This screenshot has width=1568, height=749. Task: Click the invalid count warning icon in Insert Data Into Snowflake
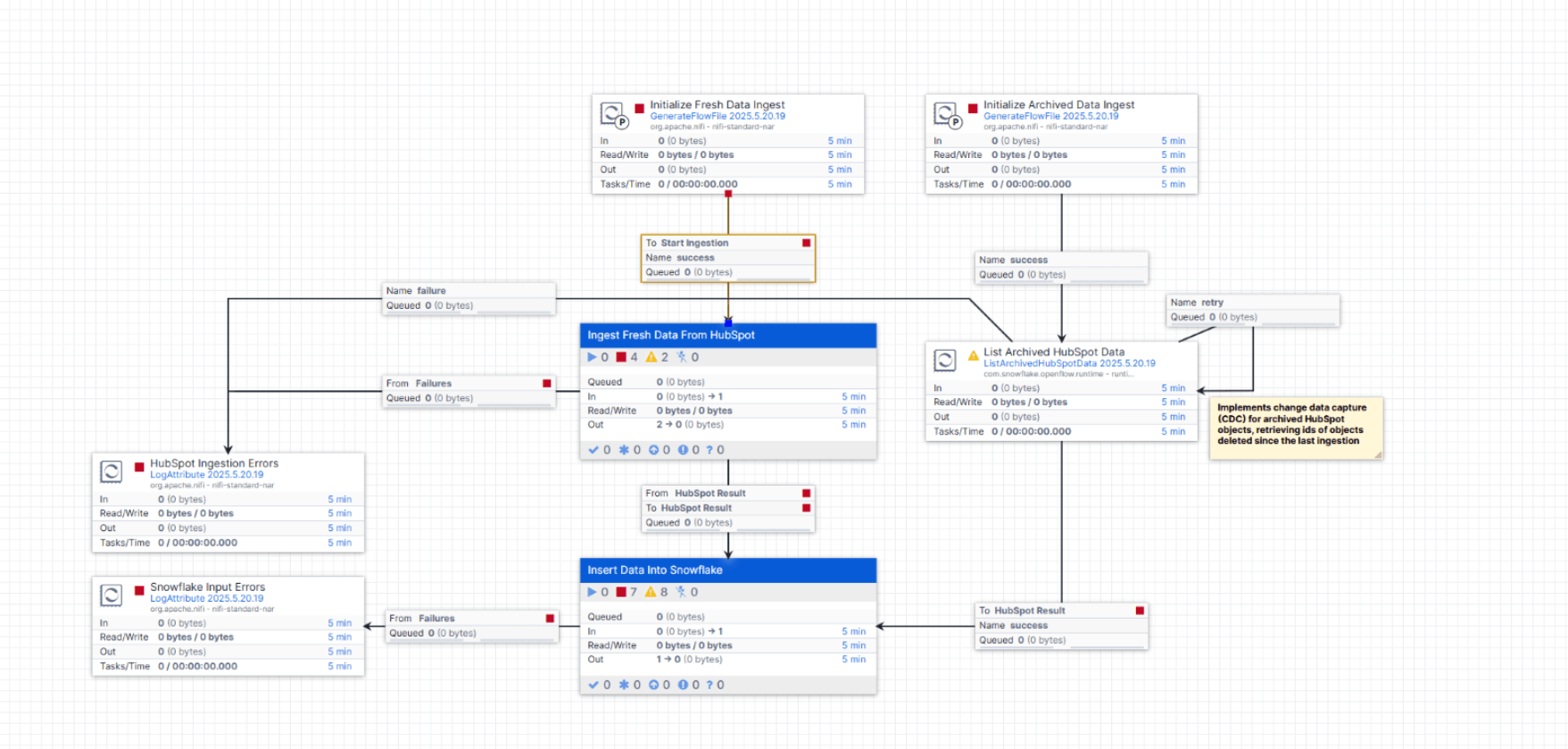651,592
